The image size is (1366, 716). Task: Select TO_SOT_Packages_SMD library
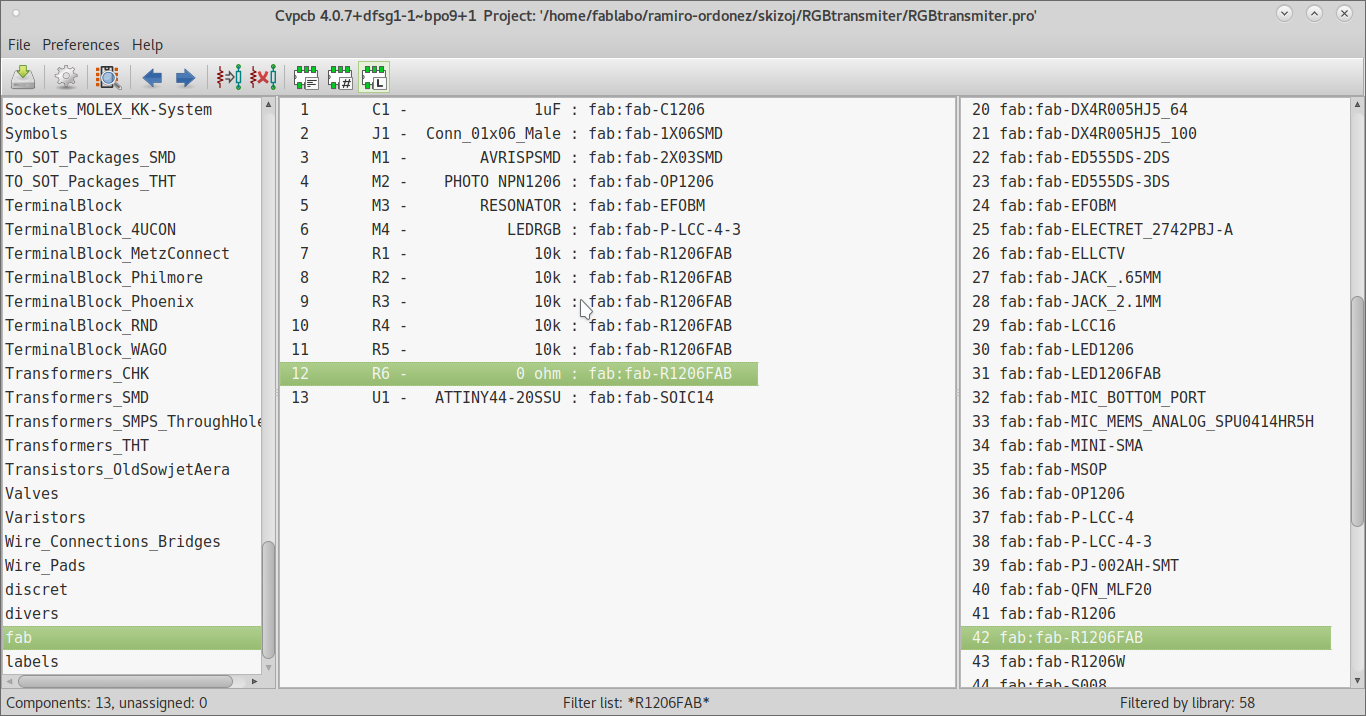(x=131, y=157)
